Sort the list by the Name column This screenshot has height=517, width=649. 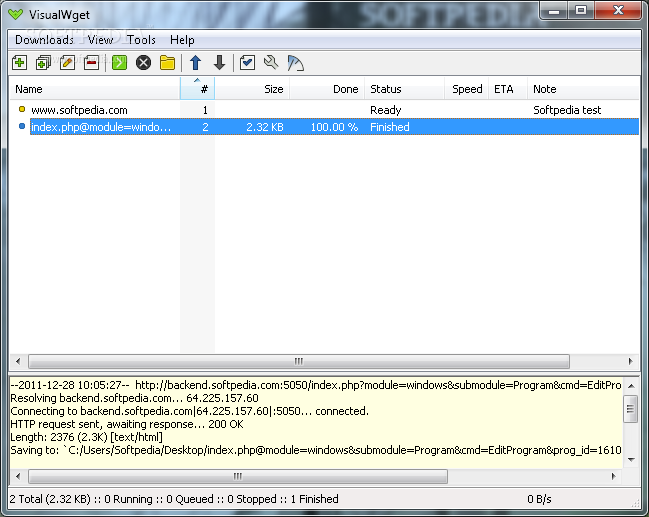click(95, 89)
